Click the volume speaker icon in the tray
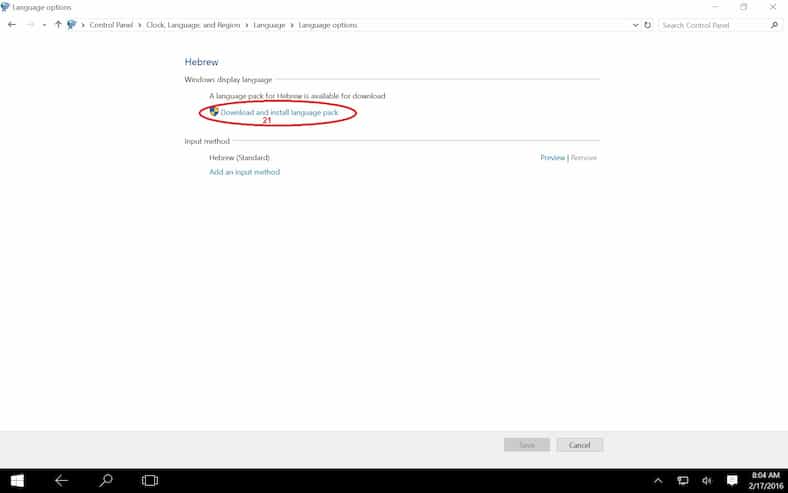Image resolution: width=788 pixels, height=493 pixels. [x=707, y=481]
